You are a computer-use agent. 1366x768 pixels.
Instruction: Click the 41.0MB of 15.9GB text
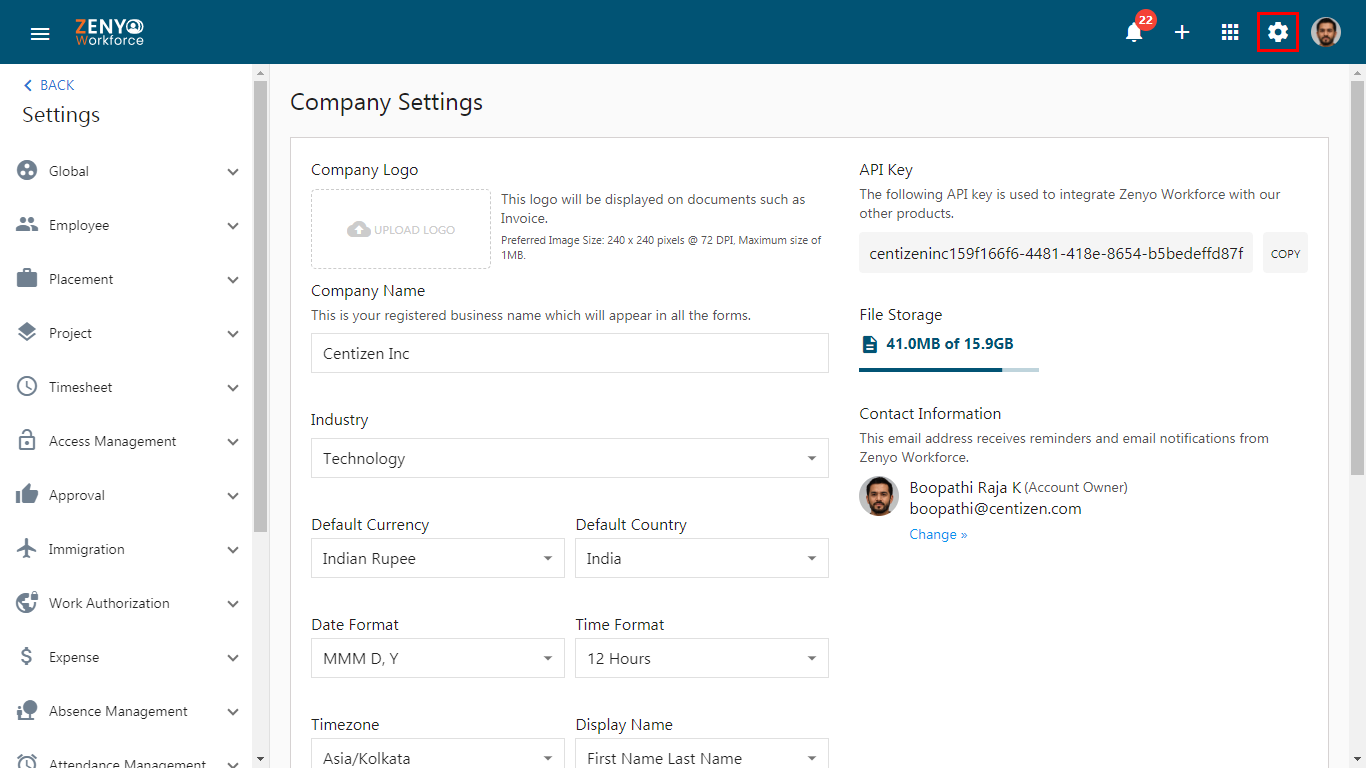point(950,344)
